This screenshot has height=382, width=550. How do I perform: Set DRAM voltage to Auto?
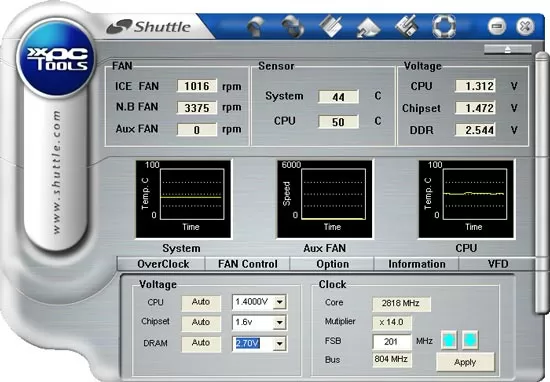point(201,343)
